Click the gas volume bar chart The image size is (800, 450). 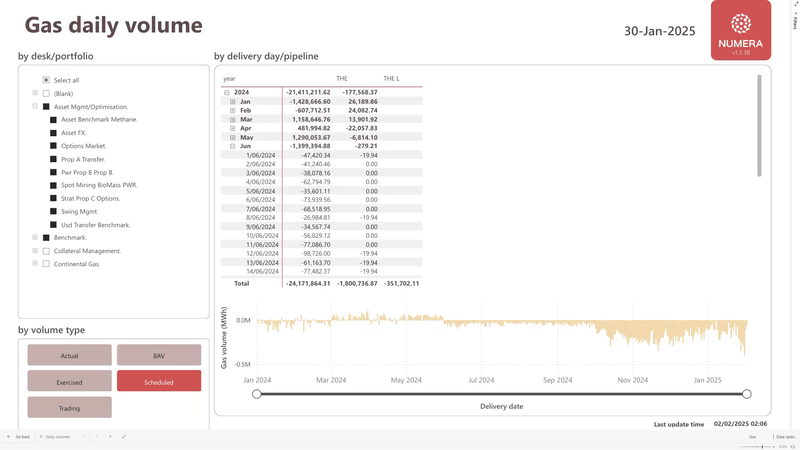pos(502,332)
